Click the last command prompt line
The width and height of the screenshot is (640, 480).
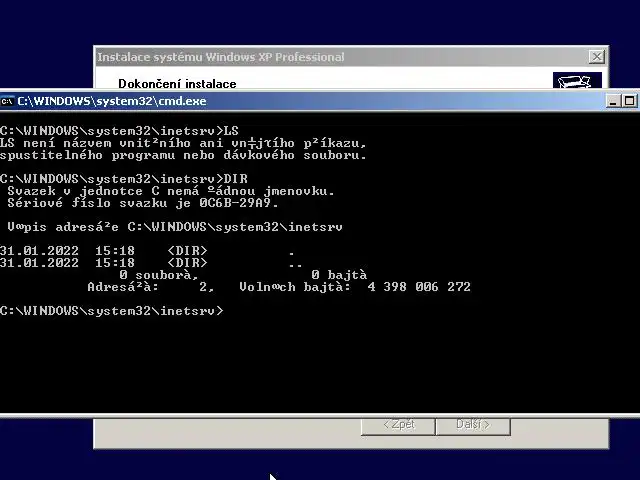click(111, 311)
